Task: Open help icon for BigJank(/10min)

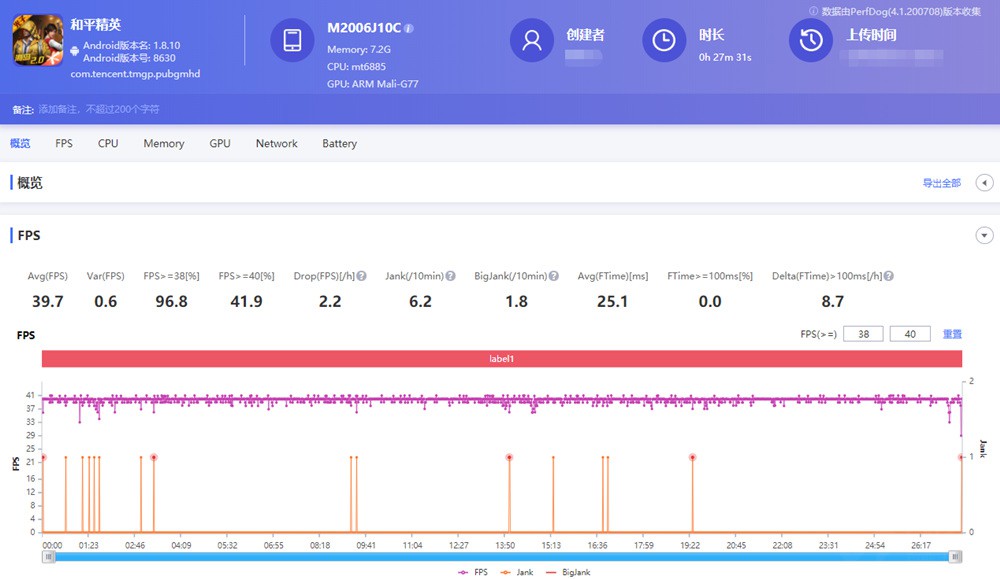Action: pos(554,276)
